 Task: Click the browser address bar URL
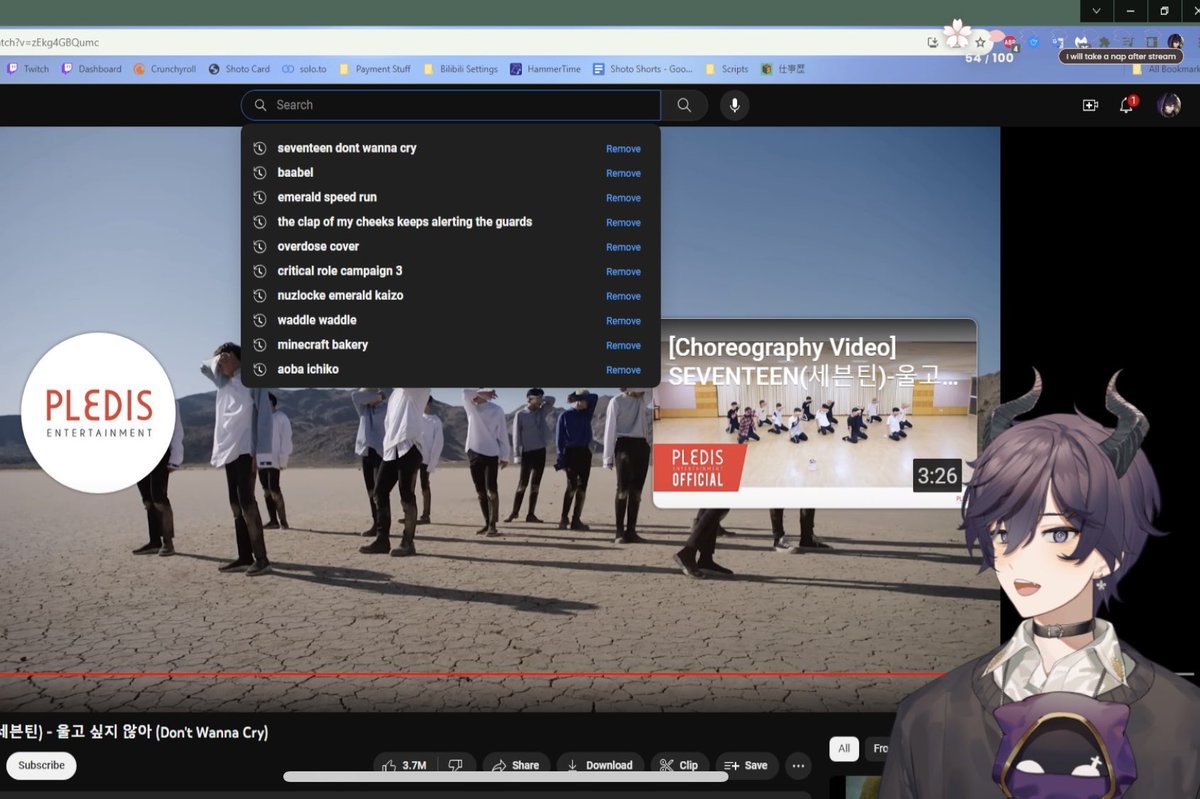click(50, 42)
